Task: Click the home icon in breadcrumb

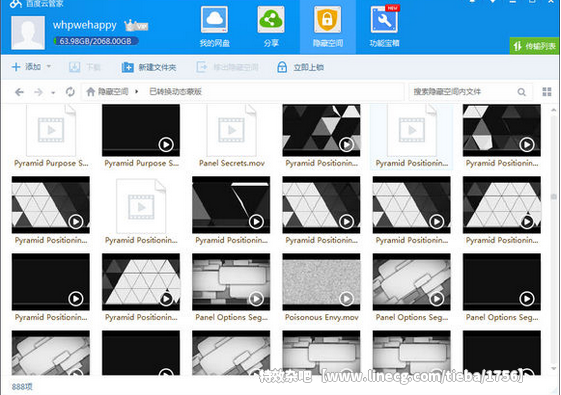Action: coord(91,92)
